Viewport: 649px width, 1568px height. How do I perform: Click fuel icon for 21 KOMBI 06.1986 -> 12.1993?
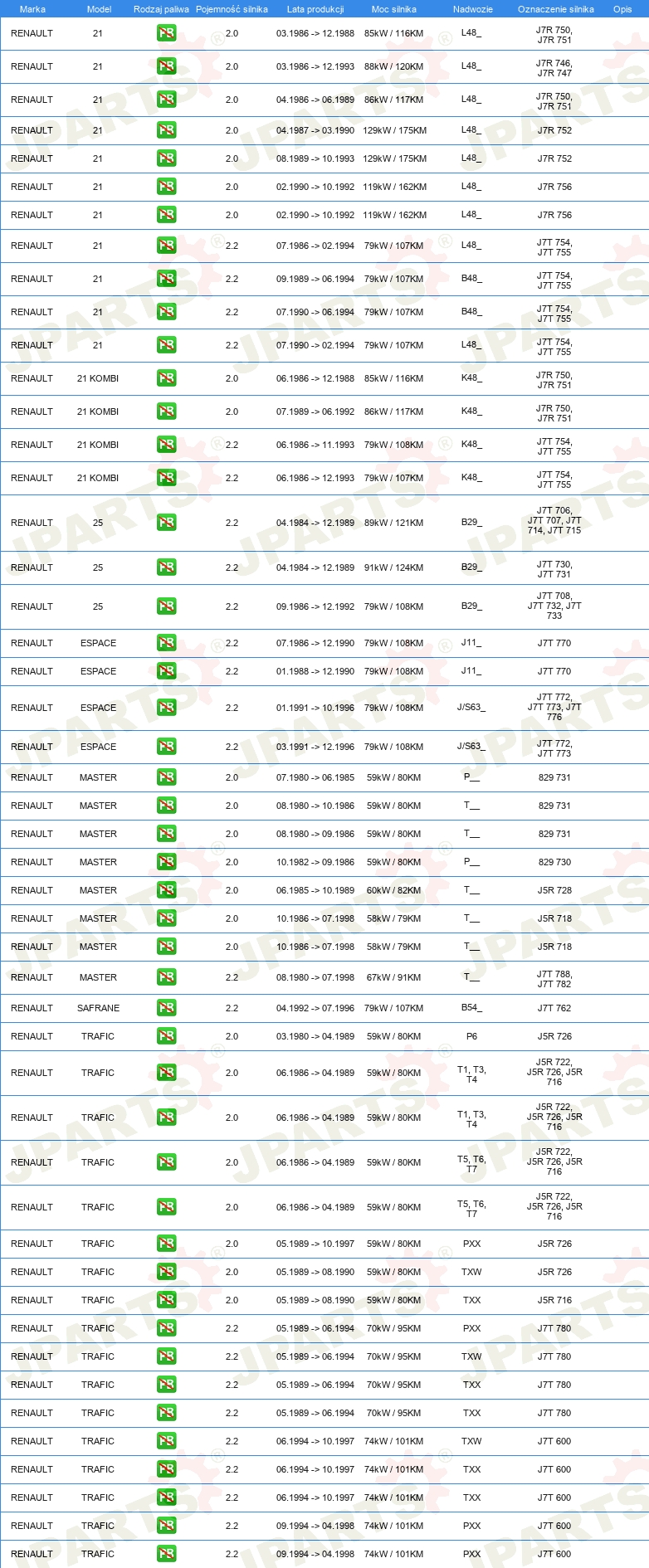point(167,478)
